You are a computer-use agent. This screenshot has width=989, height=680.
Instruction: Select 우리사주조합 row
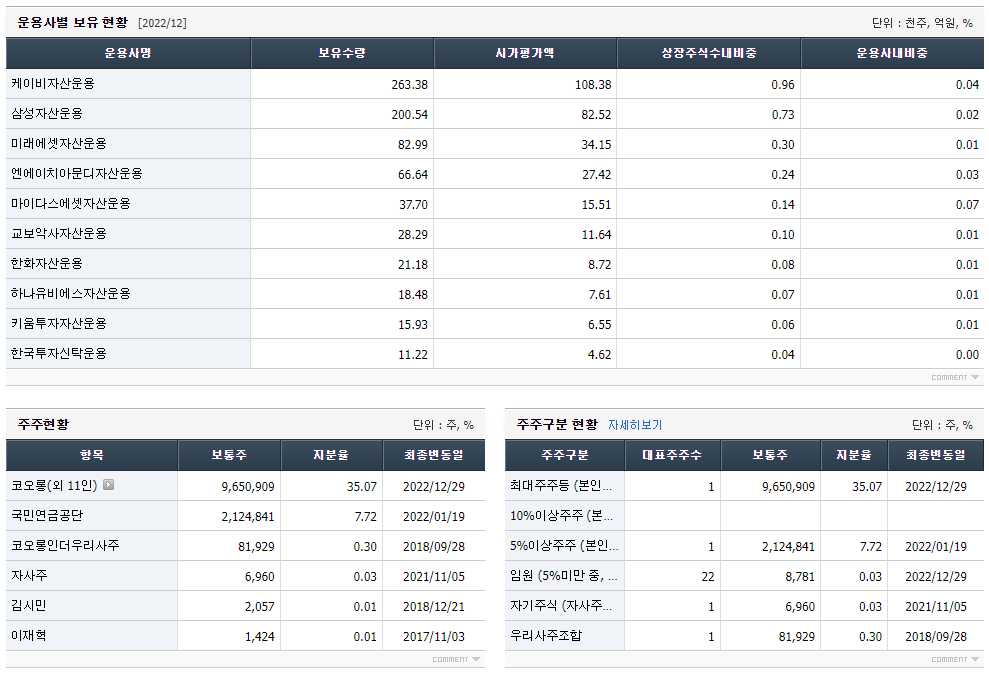pos(546,635)
